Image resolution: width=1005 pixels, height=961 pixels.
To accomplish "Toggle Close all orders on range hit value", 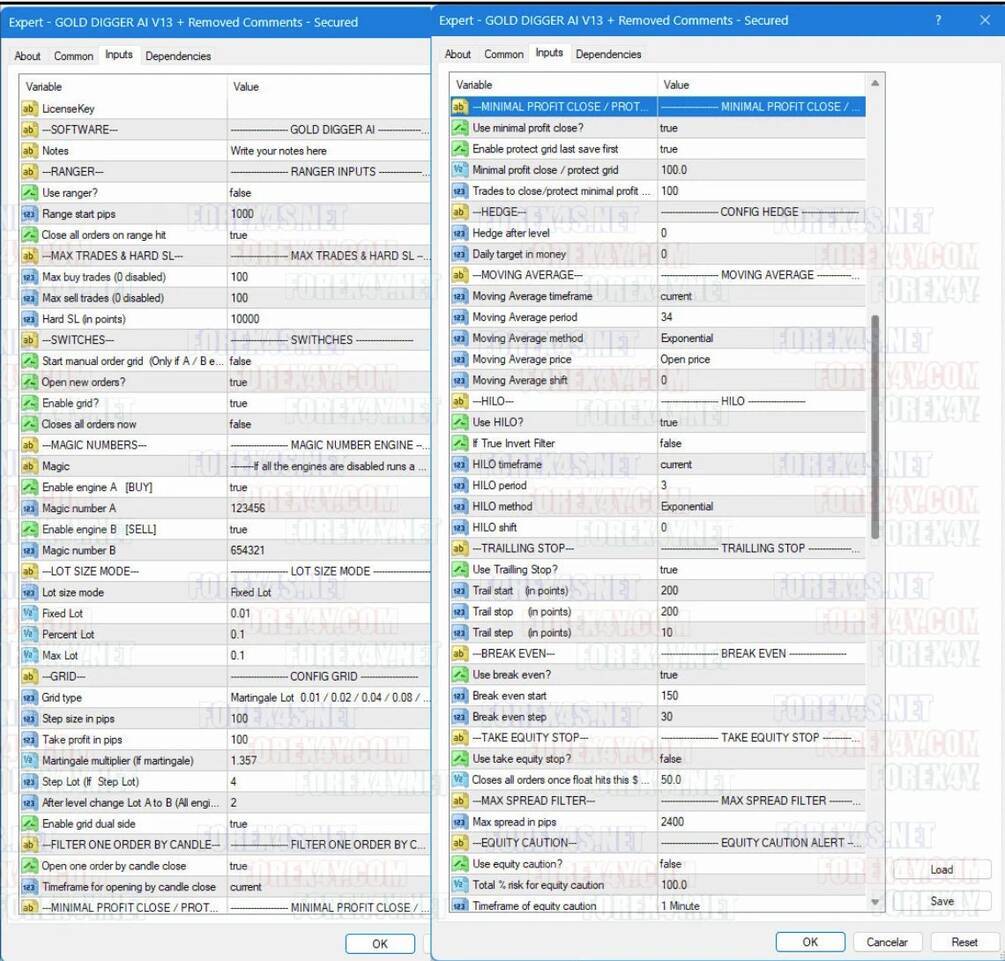I will (328, 235).
